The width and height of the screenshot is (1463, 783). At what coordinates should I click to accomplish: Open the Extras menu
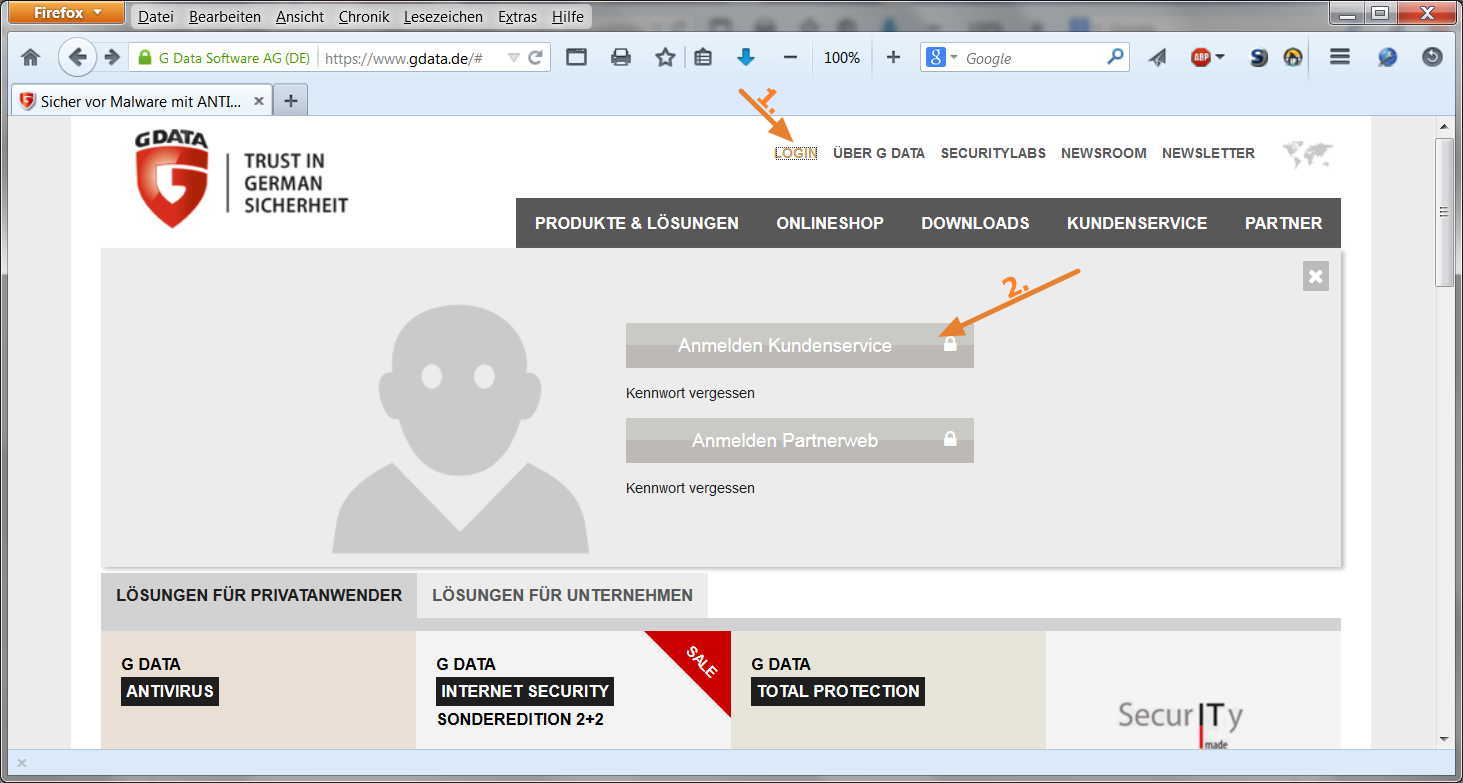[517, 17]
